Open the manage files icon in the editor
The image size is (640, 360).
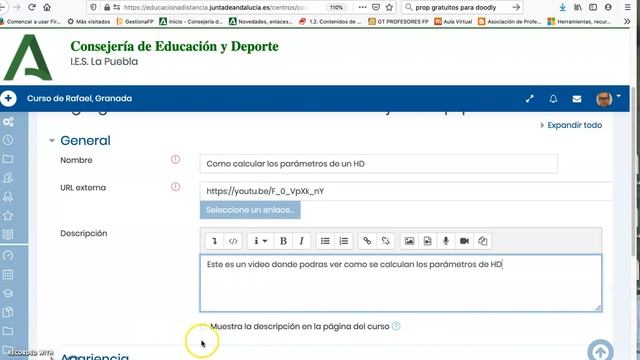[x=482, y=241]
